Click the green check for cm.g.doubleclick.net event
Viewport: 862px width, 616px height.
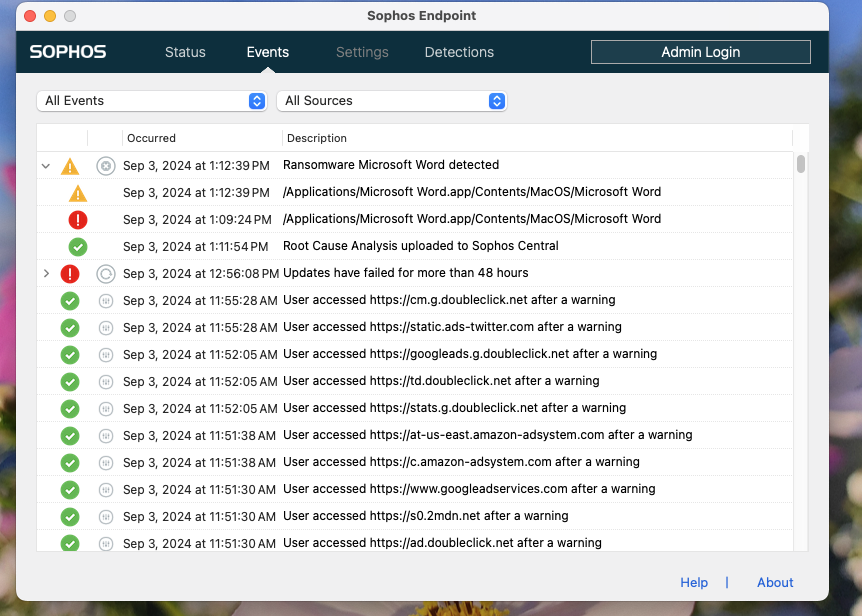point(70,301)
